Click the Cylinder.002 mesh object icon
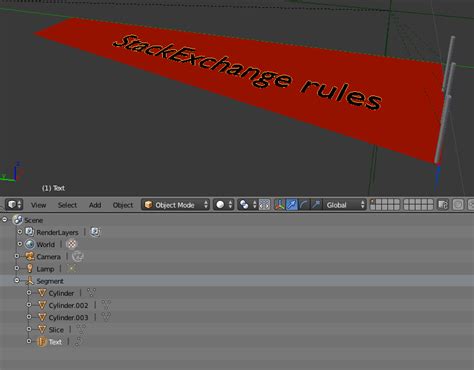The height and width of the screenshot is (370, 474). [x=42, y=305]
